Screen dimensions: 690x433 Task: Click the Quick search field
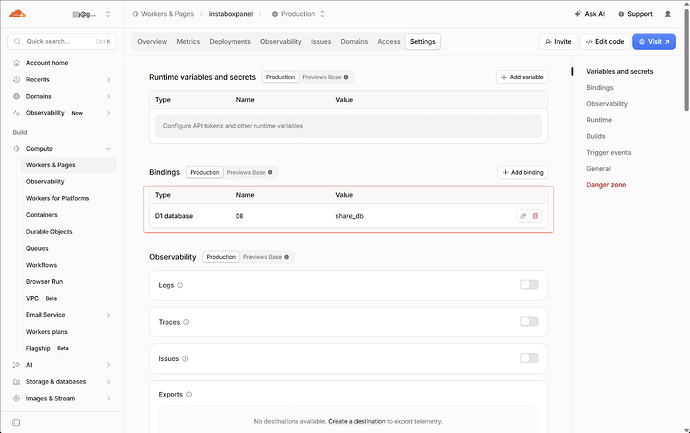62,41
